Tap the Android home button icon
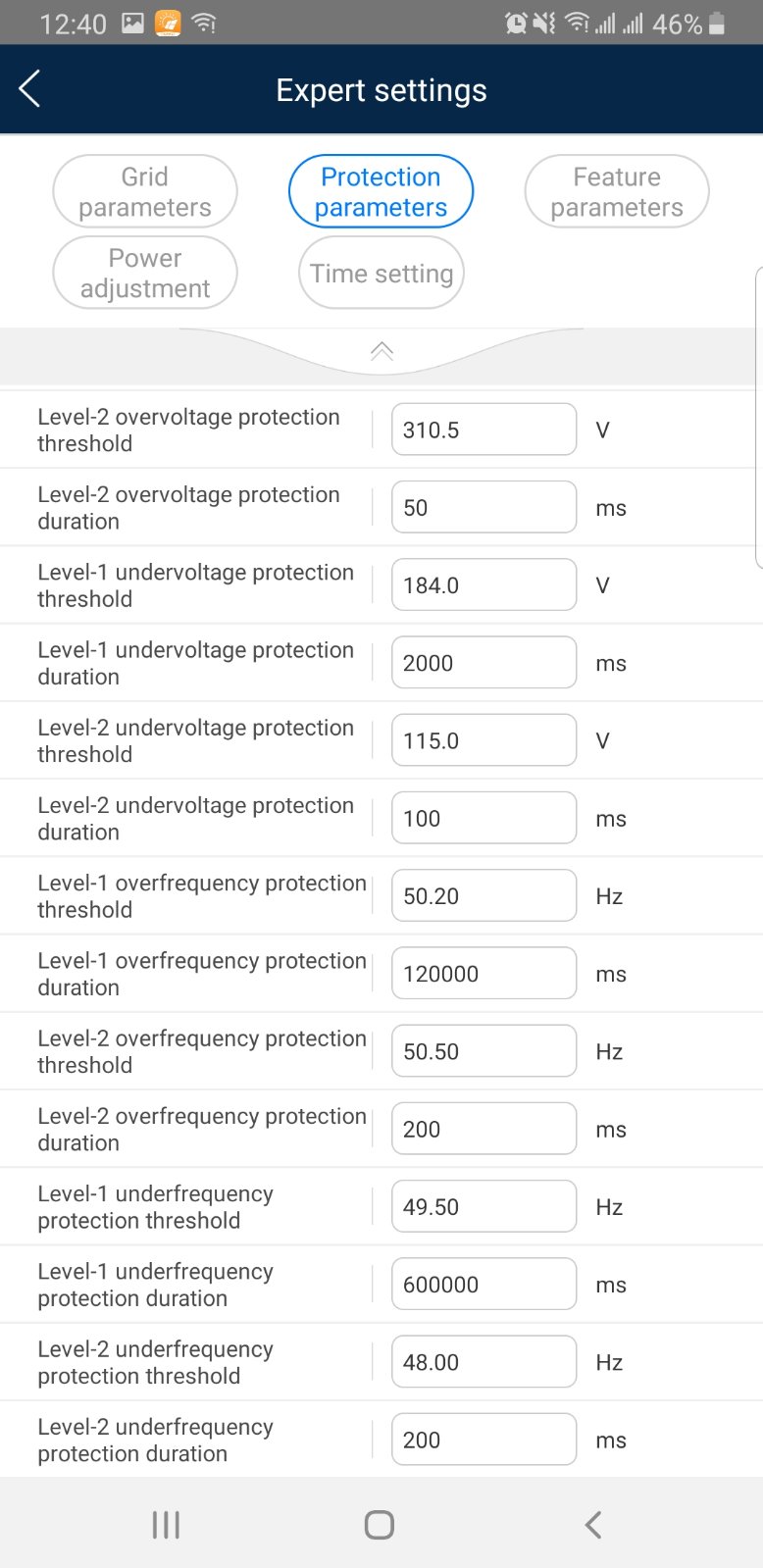763x1568 pixels. pos(380,1524)
